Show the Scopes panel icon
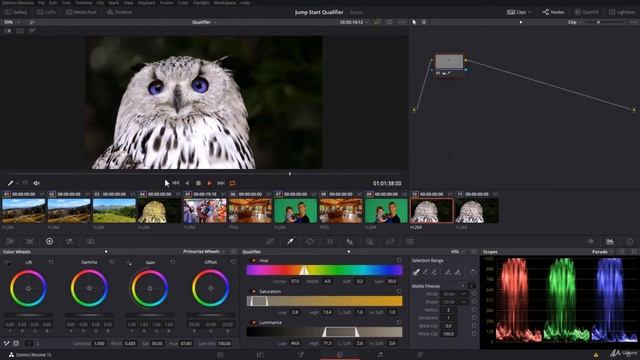Screen dimensions: 640x360 point(610,242)
